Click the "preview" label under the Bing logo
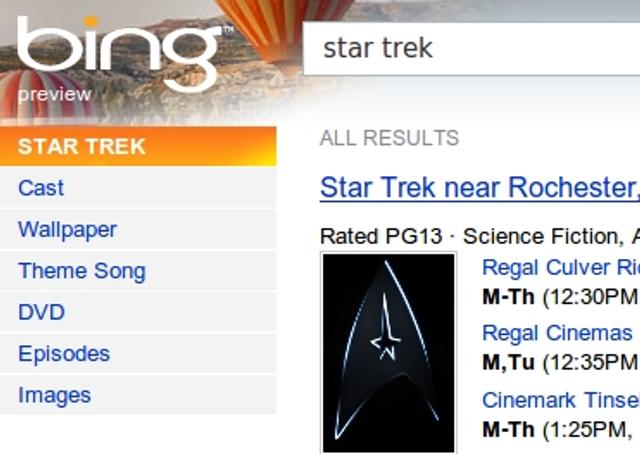Screen dimensions: 640x454 click(x=54, y=95)
